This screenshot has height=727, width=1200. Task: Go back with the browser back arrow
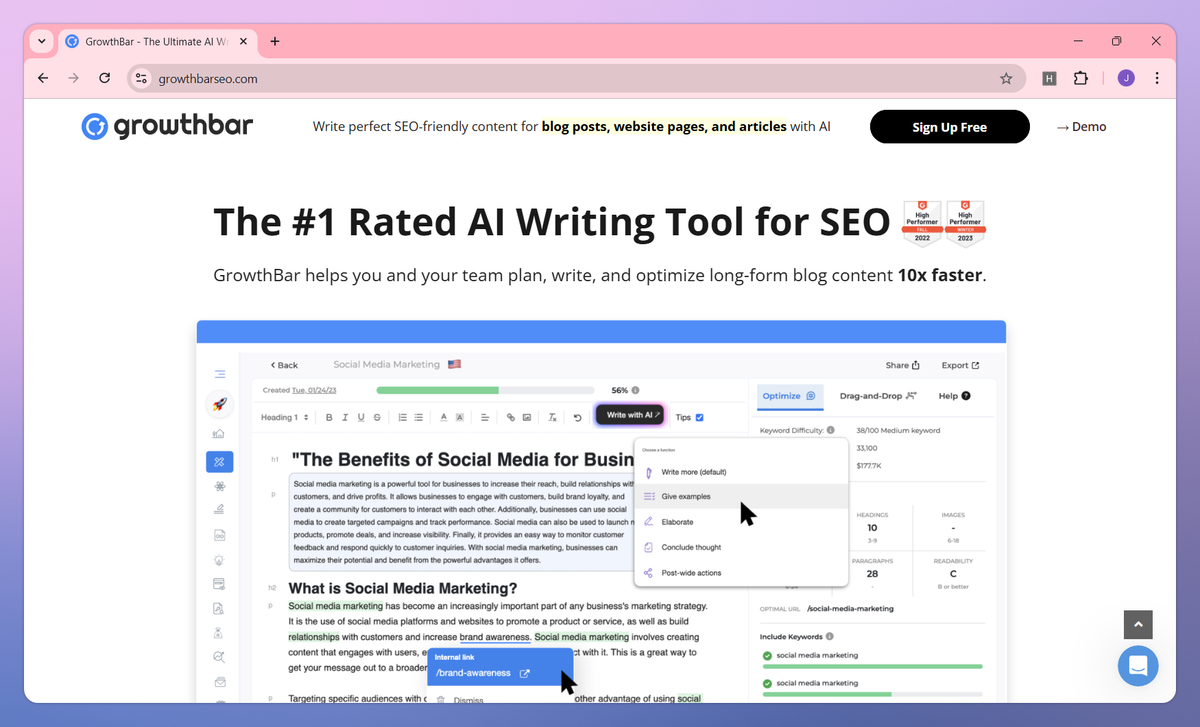point(42,78)
